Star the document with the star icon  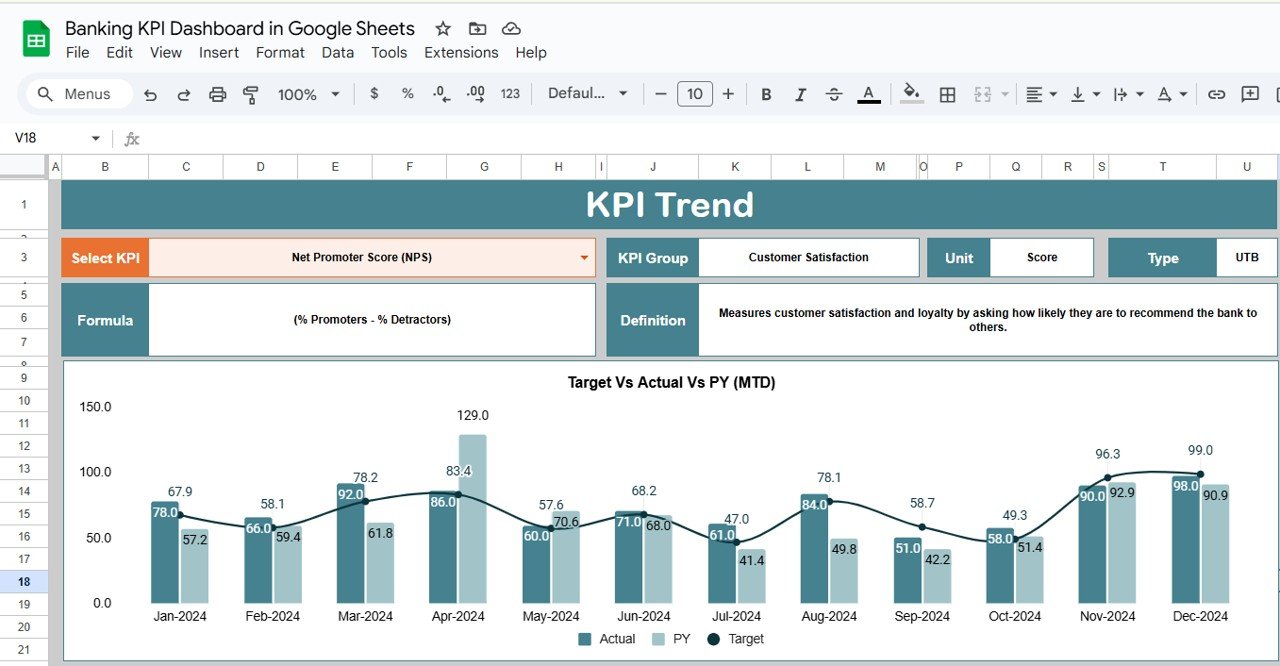443,29
